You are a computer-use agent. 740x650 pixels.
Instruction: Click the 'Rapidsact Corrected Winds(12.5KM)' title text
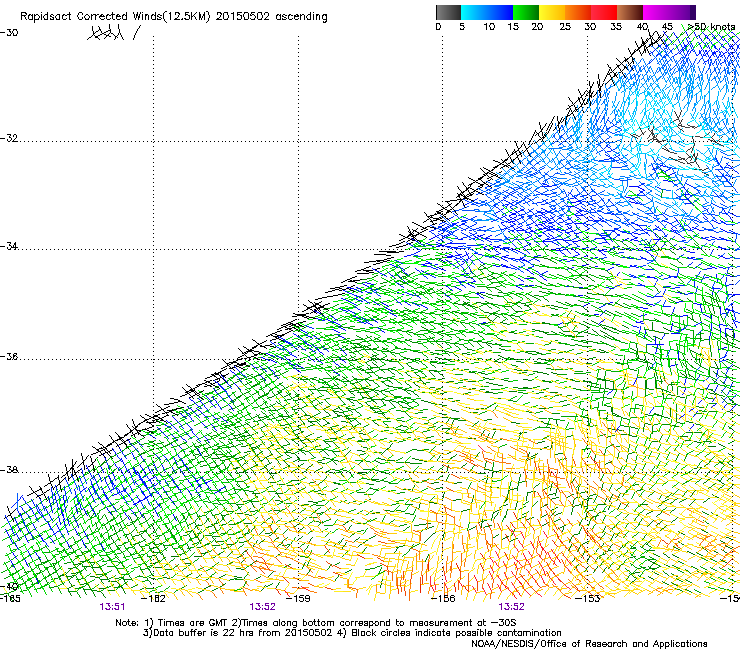coord(115,17)
